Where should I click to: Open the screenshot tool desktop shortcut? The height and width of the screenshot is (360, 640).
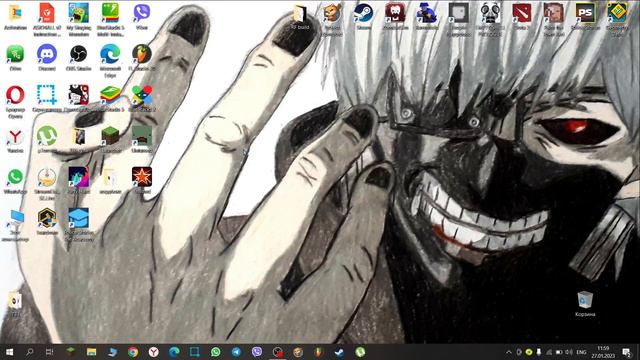pyautogui.click(x=47, y=95)
